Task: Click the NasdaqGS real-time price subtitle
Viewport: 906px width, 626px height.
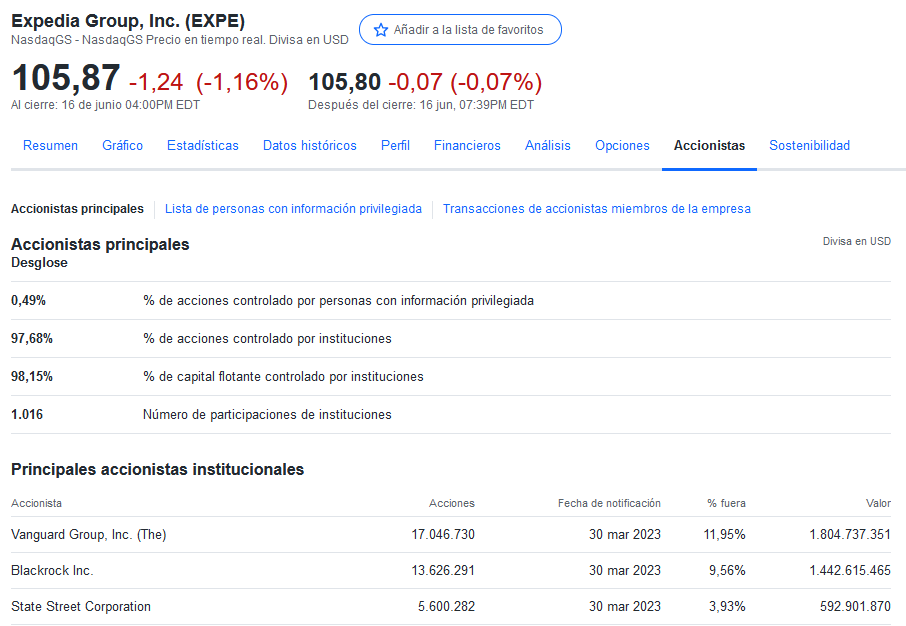Action: coord(180,40)
